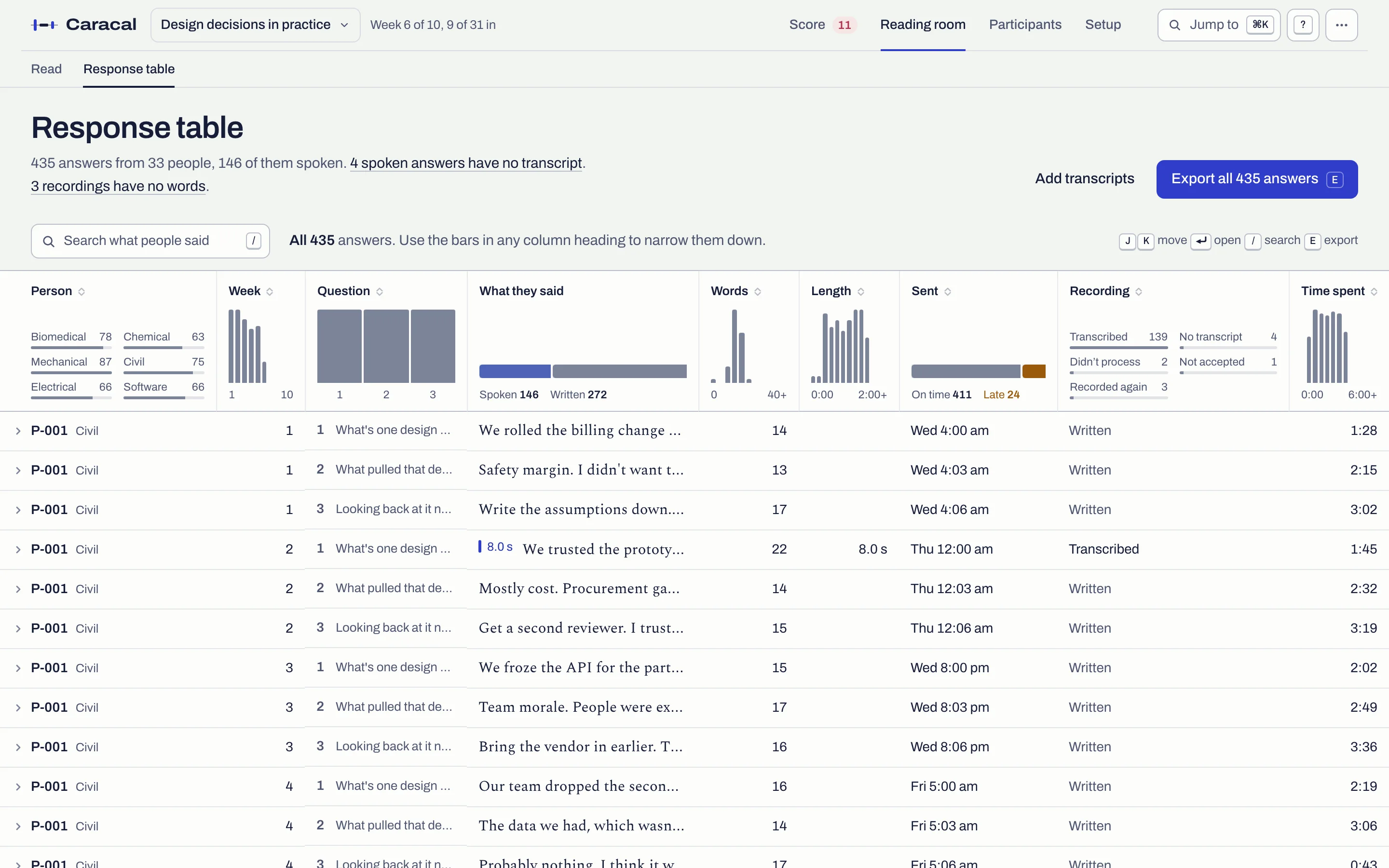The height and width of the screenshot is (868, 1389).
Task: Open the three-dots more menu
Action: coord(1341,25)
